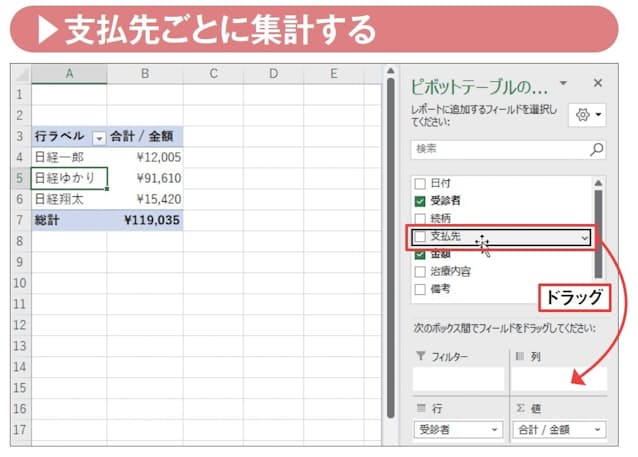
Task: Select the 総計 cell
Action: (x=69, y=220)
